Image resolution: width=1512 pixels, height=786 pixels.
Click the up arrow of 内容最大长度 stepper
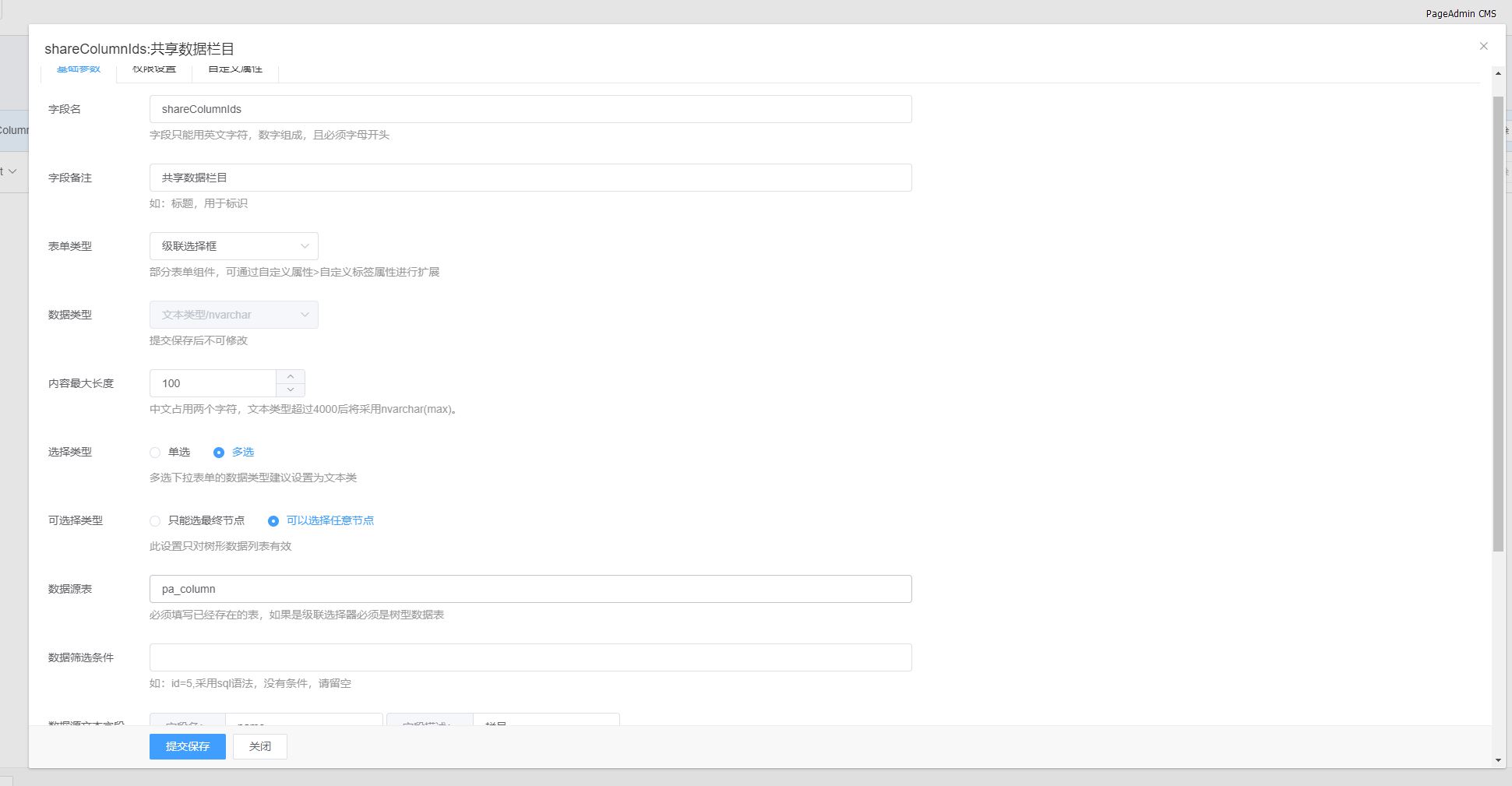click(291, 376)
